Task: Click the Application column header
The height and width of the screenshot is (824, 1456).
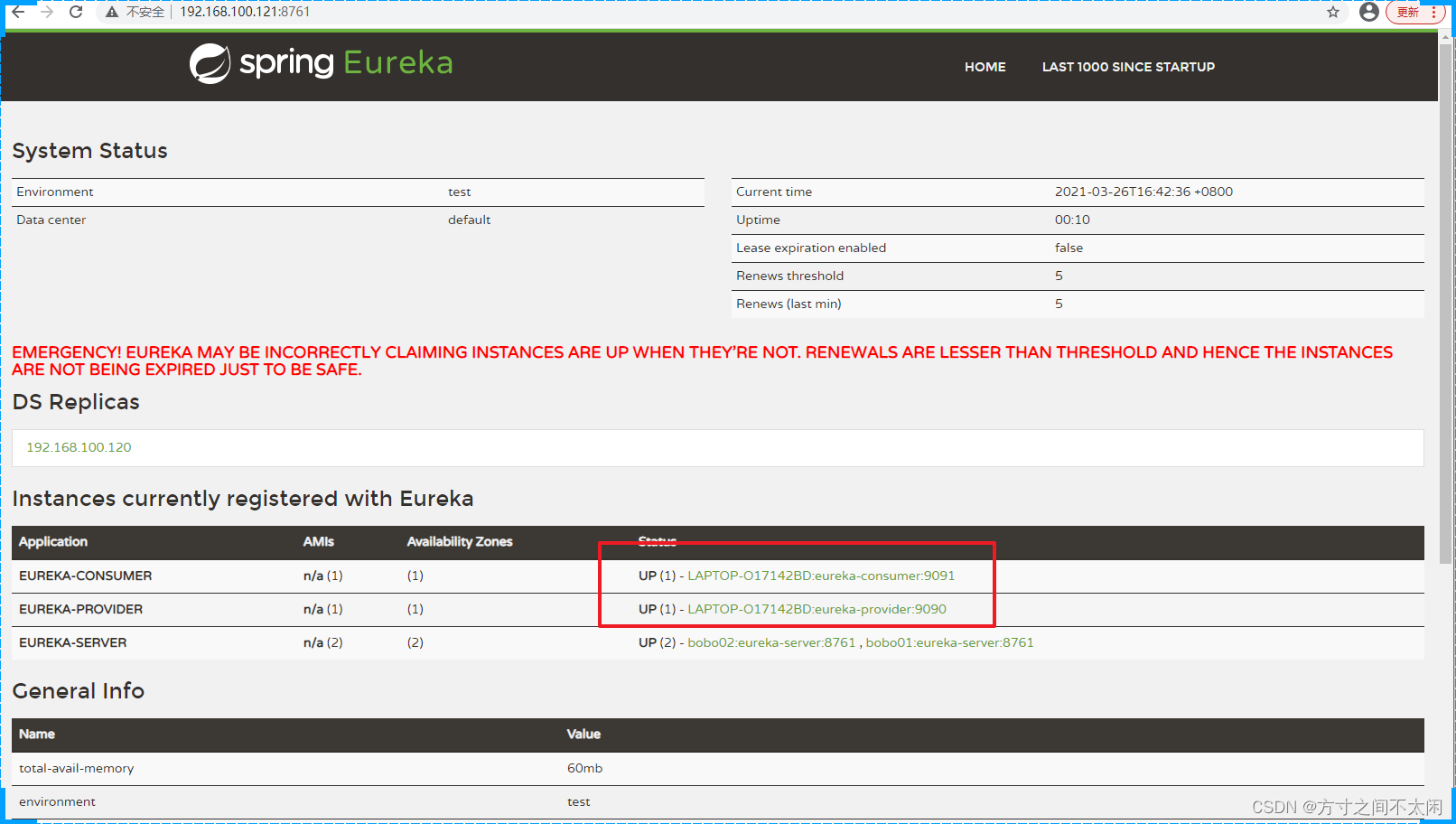Action: click(x=53, y=541)
